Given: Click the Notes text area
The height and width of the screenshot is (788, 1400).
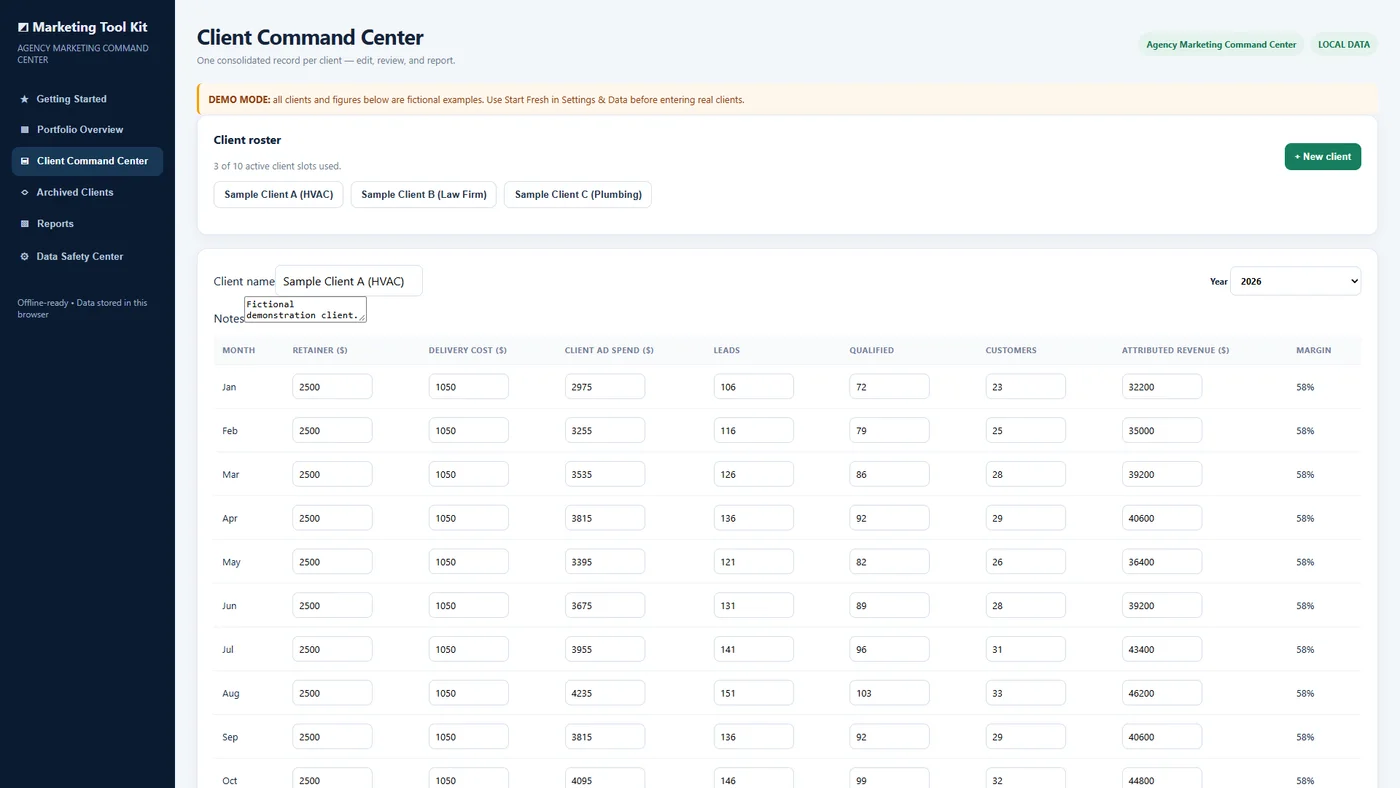Looking at the screenshot, I should tap(305, 309).
